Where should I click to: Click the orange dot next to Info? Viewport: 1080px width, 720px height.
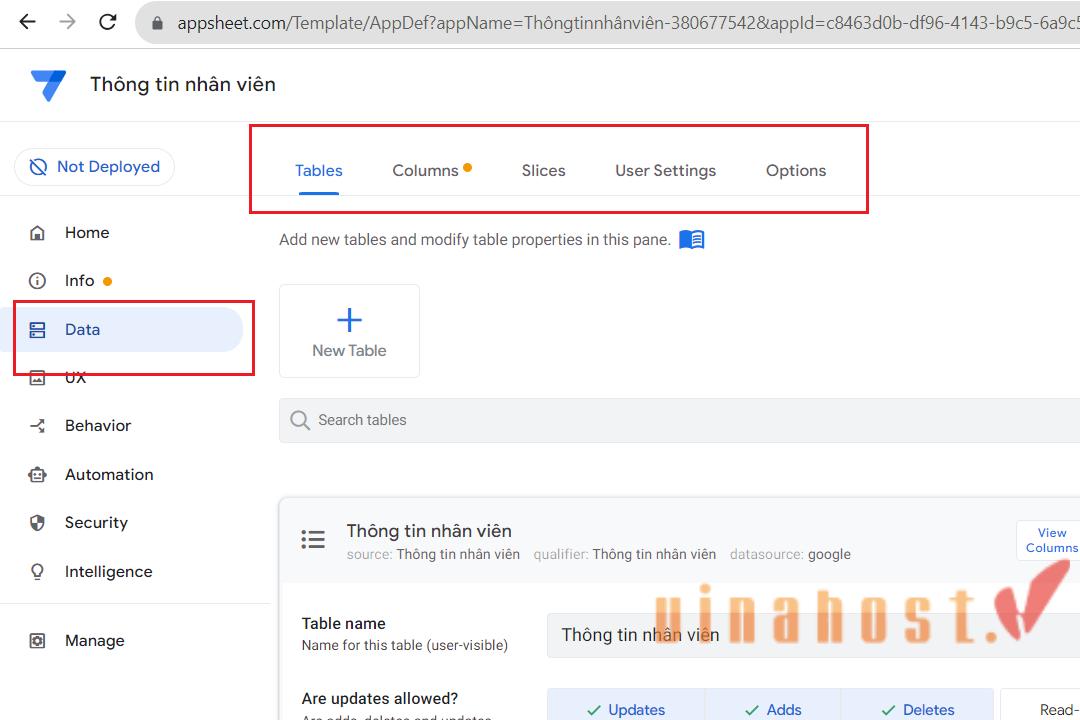[107, 281]
